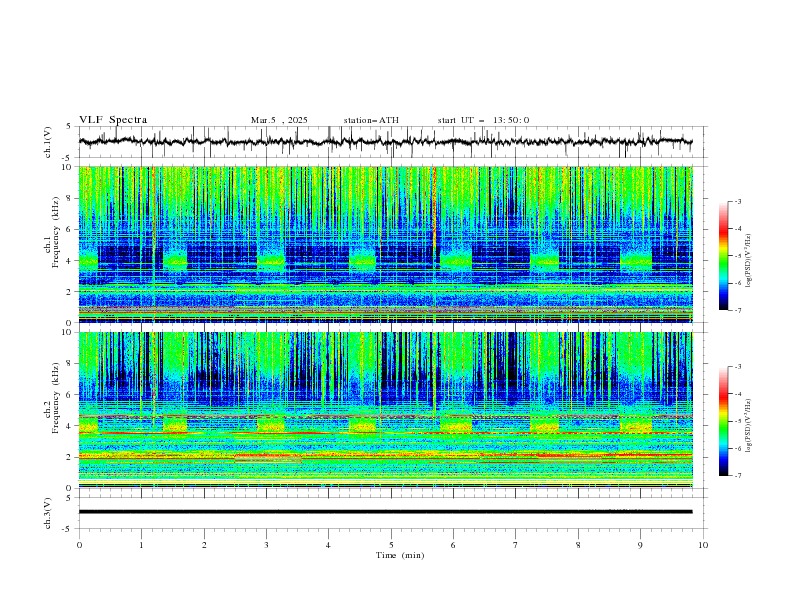Click the -7 label on ch.1 color bar

(738, 310)
